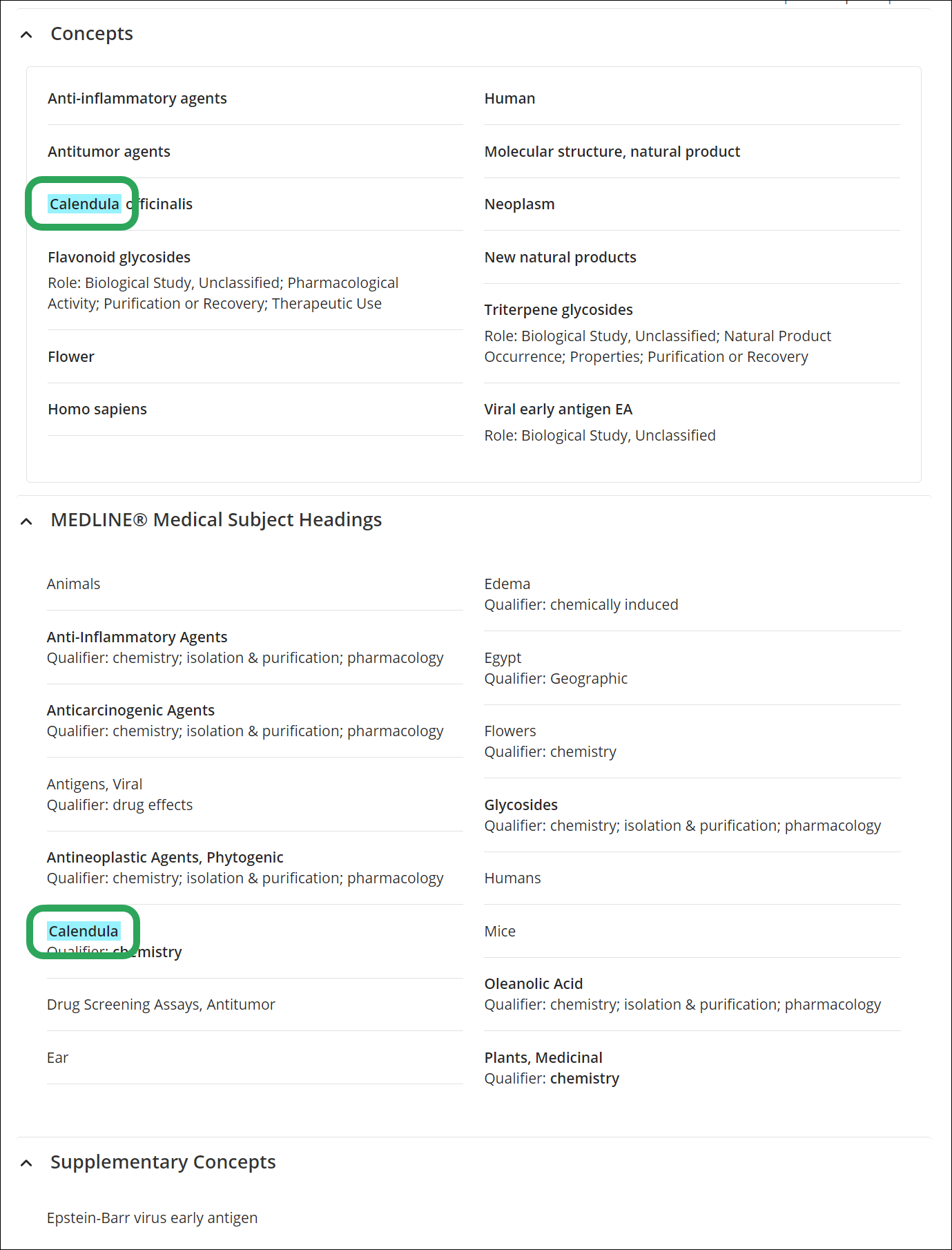
Task: Click the Mice MeSH heading
Action: pos(500,931)
